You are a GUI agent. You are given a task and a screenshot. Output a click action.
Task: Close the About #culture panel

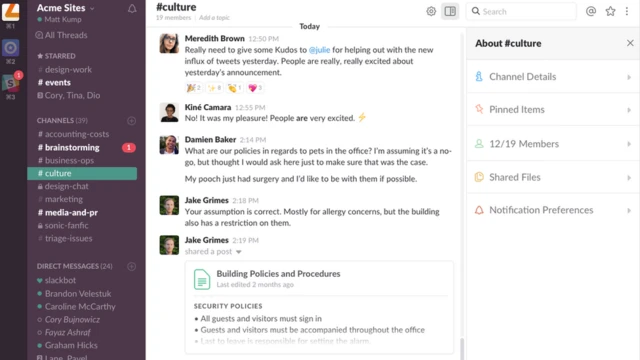[x=630, y=43]
